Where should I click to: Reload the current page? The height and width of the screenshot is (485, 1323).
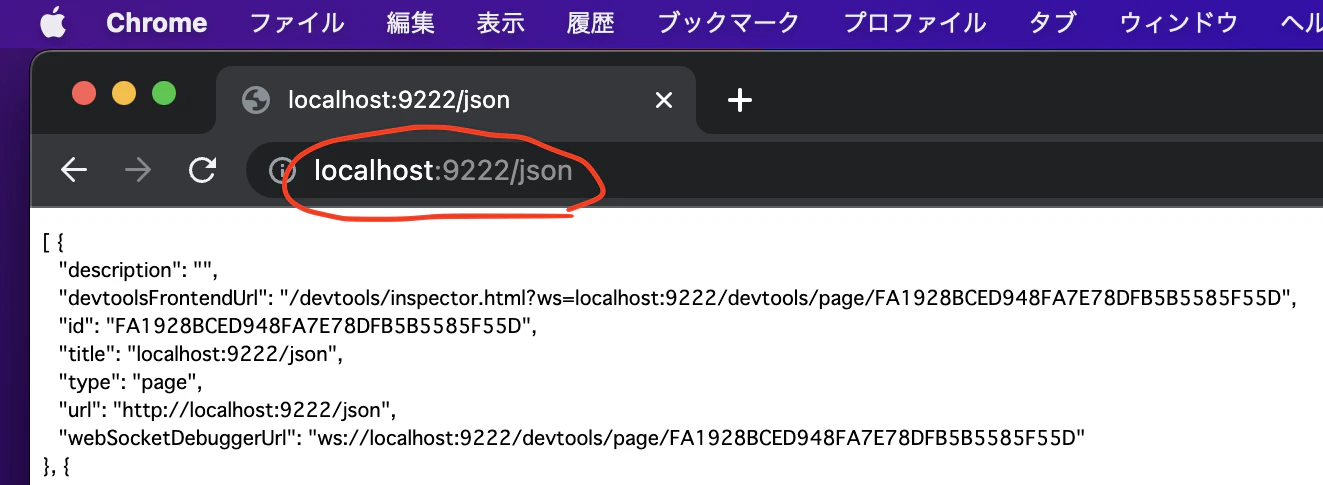click(203, 171)
